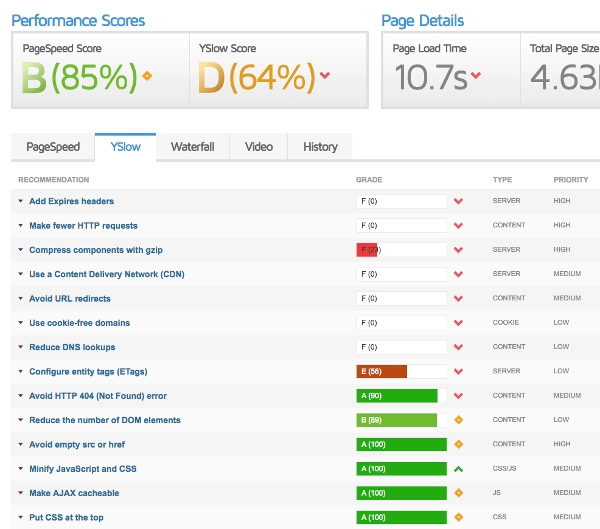The width and height of the screenshot is (600, 529).
Task: Expand the Avoid HTTP 404 error arrow
Action: coord(21,396)
